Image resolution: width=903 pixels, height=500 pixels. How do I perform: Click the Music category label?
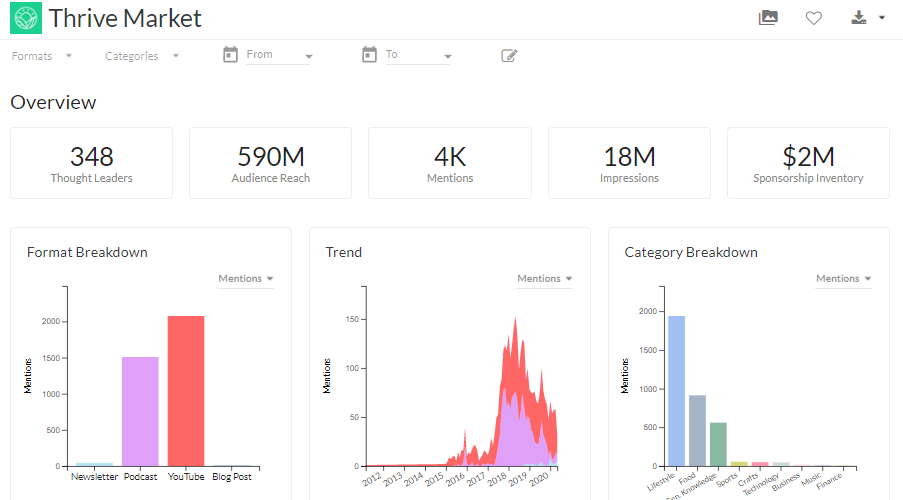(811, 479)
